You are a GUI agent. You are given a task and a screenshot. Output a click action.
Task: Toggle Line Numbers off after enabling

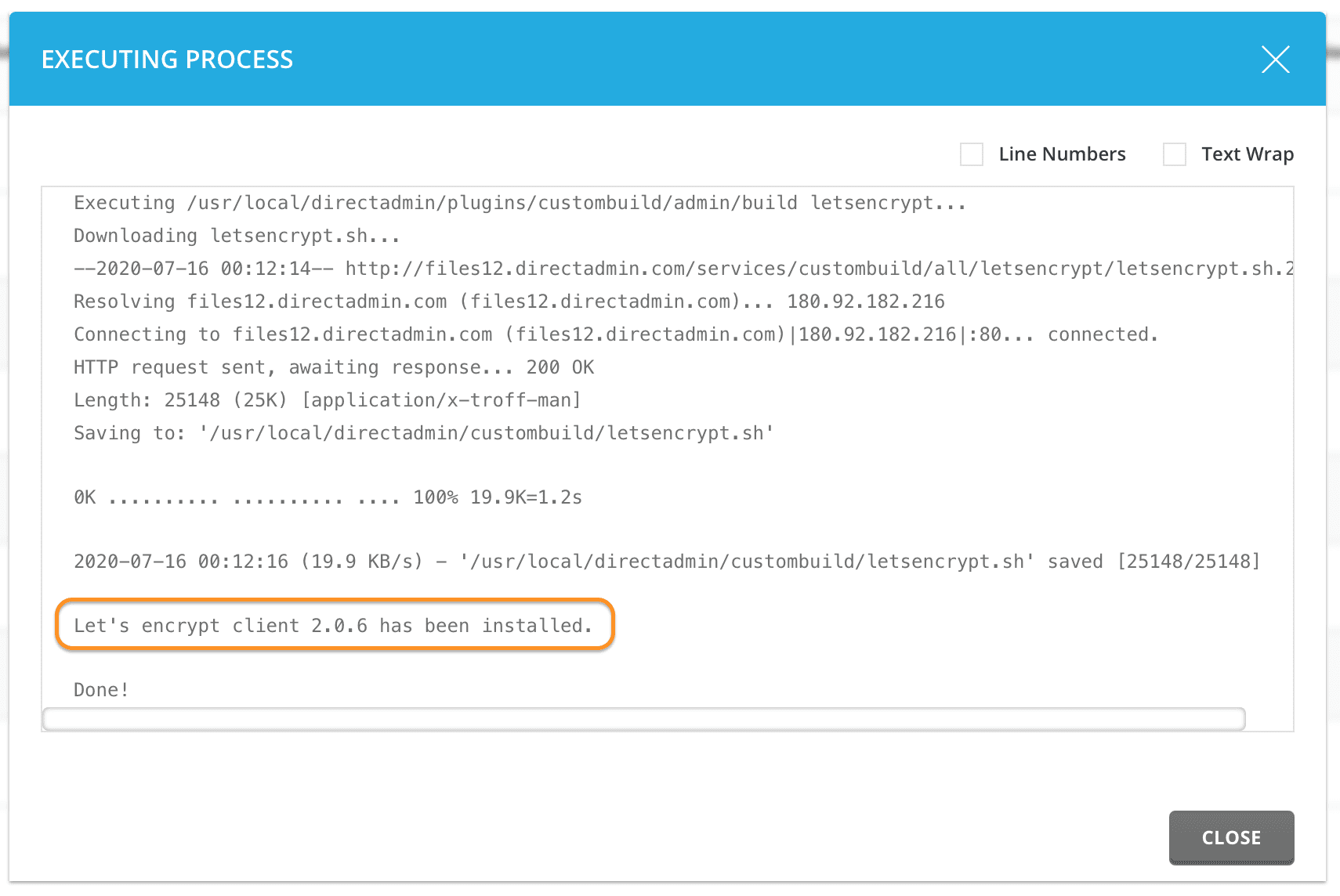tap(972, 154)
